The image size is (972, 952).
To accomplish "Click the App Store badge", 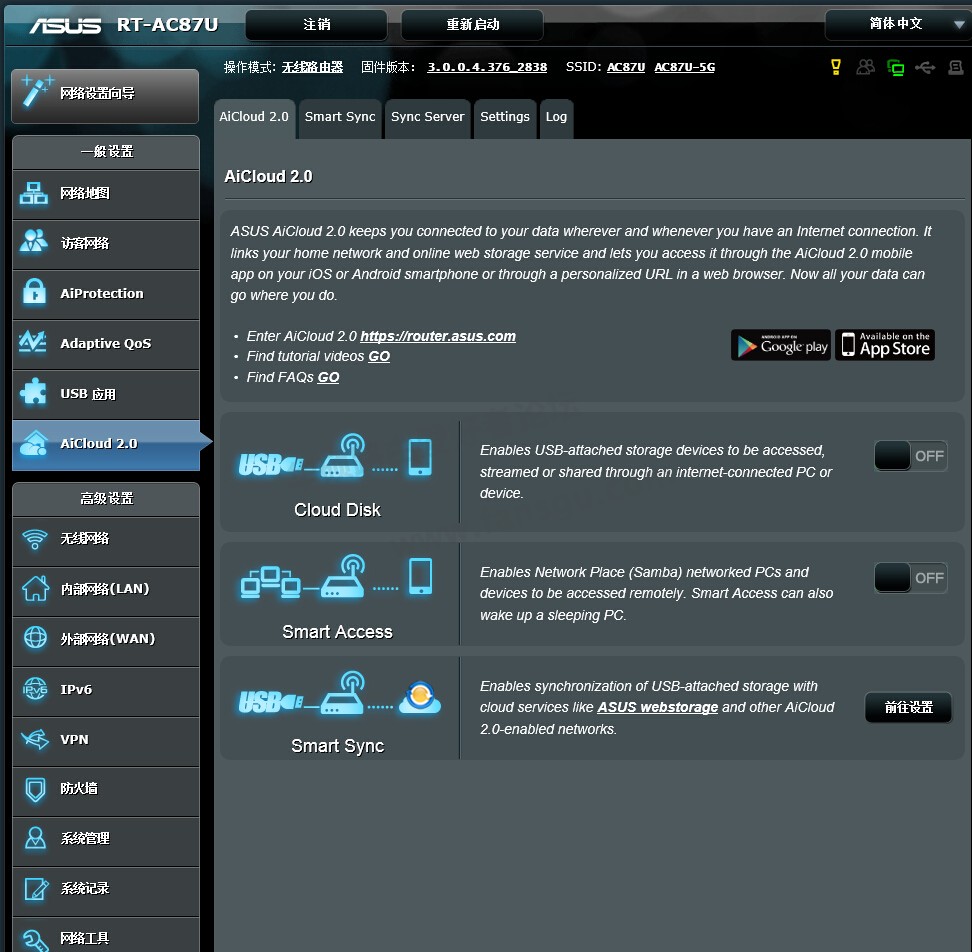I will [x=885, y=345].
